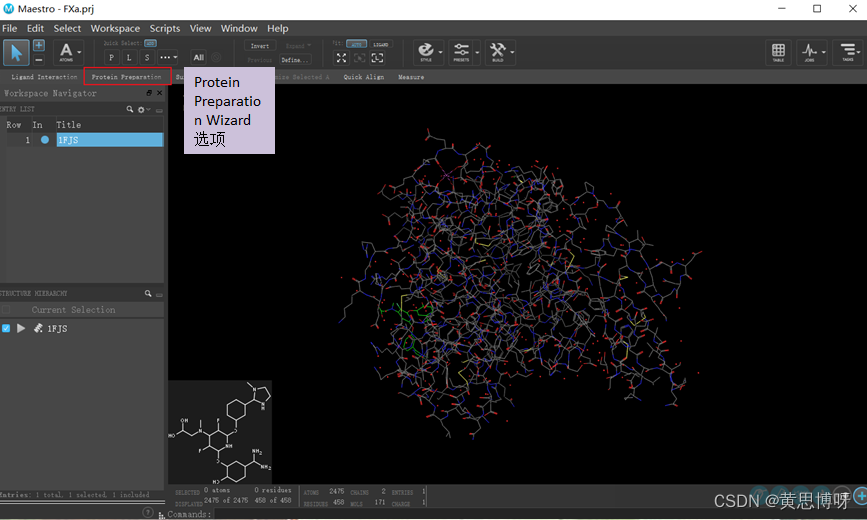Collapse the Structure Hierarchy section

(x=159, y=295)
